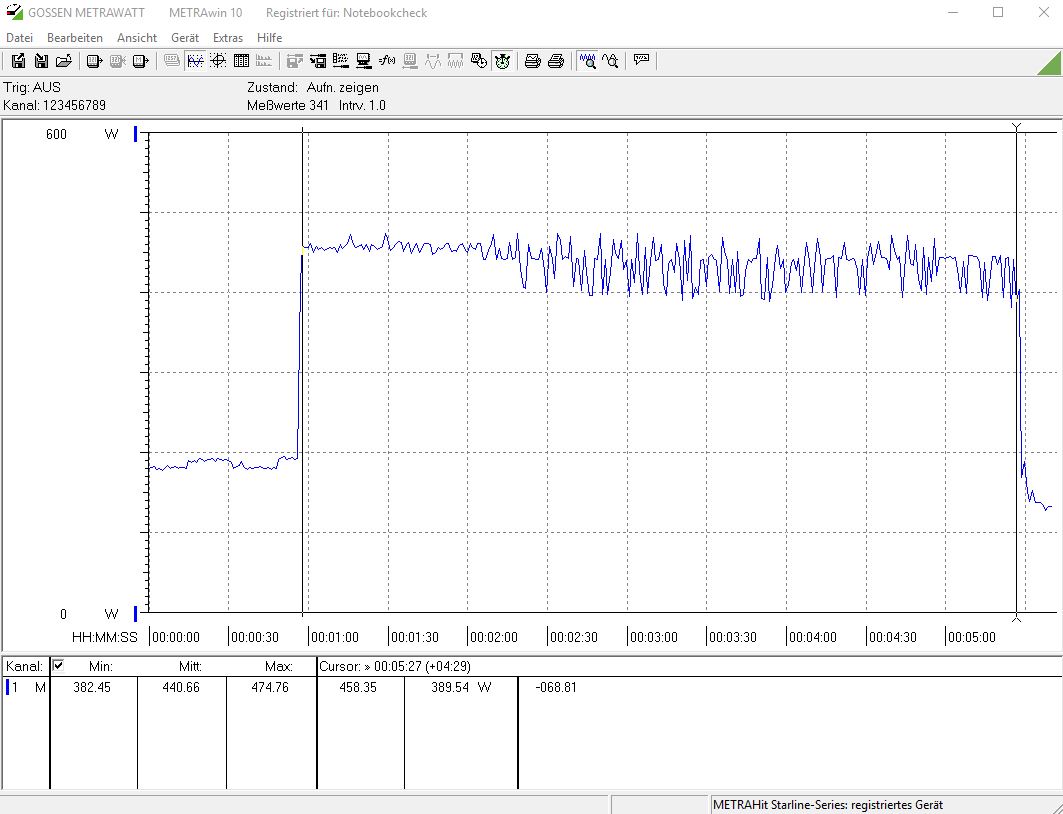Screen dimensions: 1063x814
Task: Click the greyed sine wave icon
Action: click(x=433, y=61)
